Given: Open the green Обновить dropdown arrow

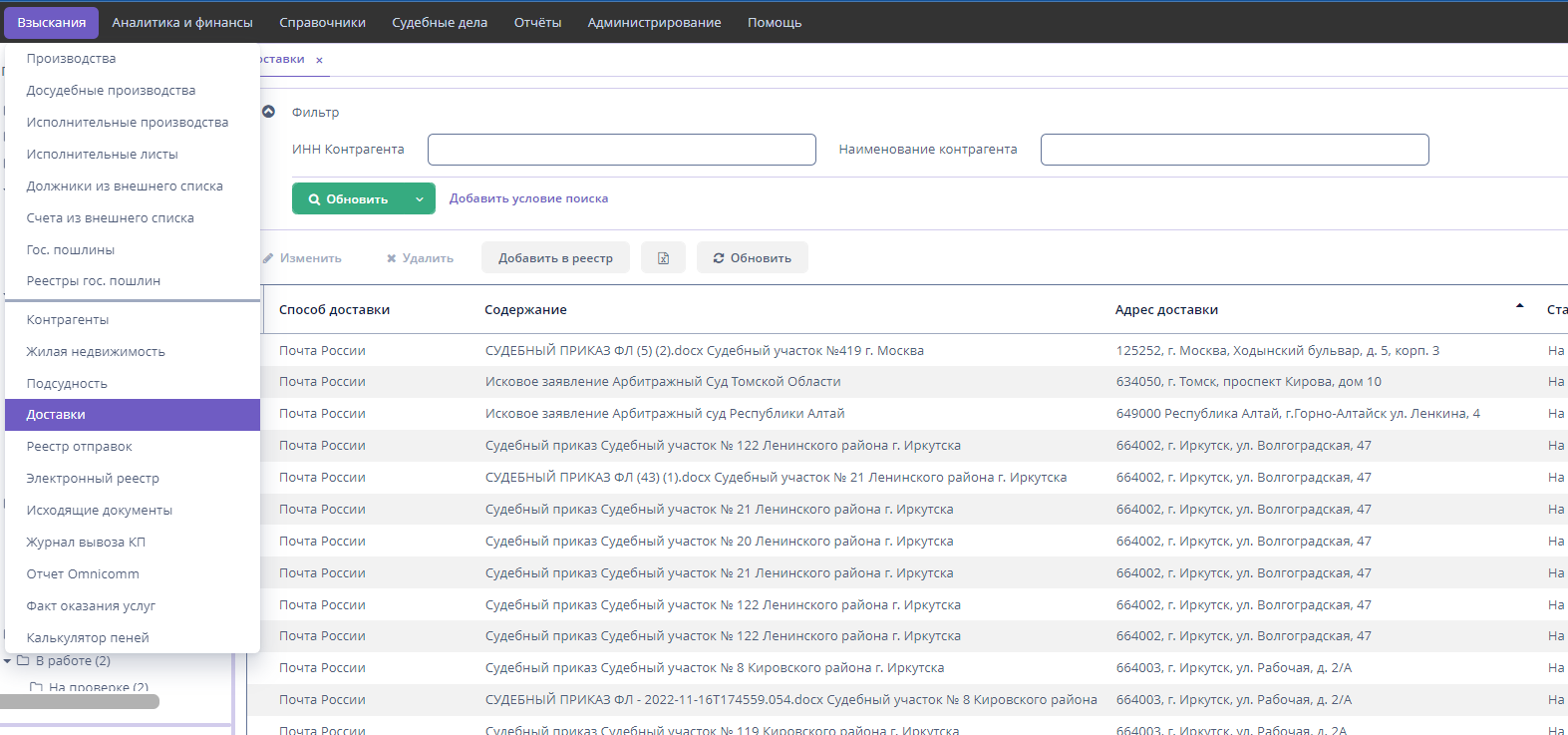Looking at the screenshot, I should 420,199.
